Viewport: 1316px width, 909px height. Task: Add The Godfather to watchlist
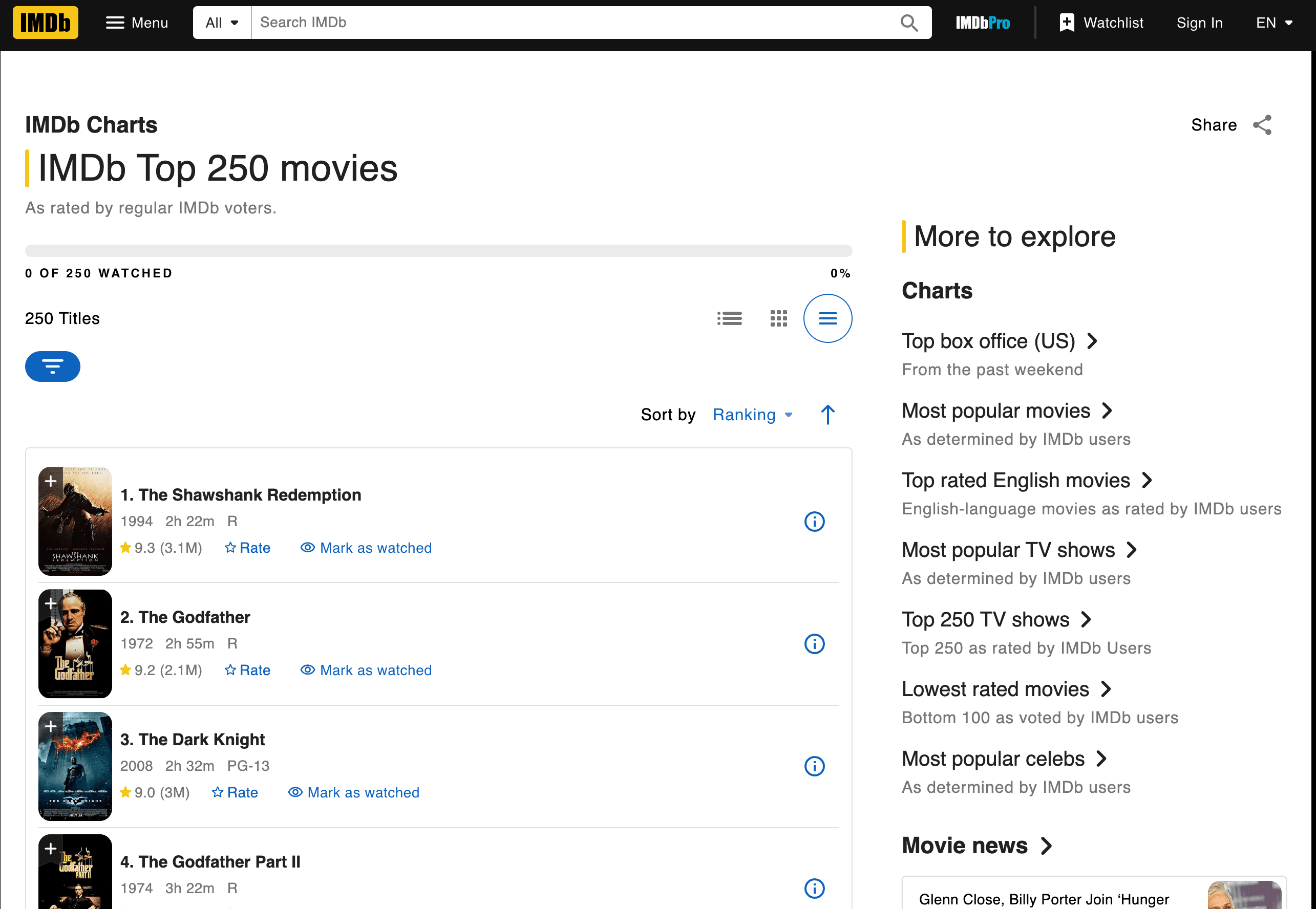50,603
